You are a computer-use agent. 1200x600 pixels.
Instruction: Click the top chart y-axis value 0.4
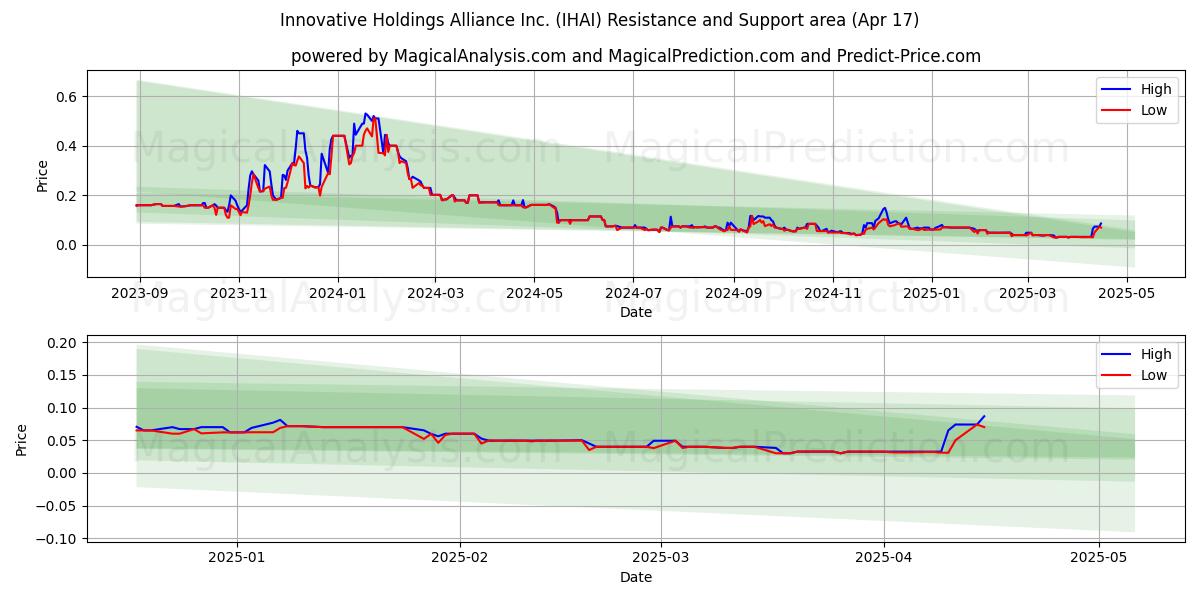68,146
